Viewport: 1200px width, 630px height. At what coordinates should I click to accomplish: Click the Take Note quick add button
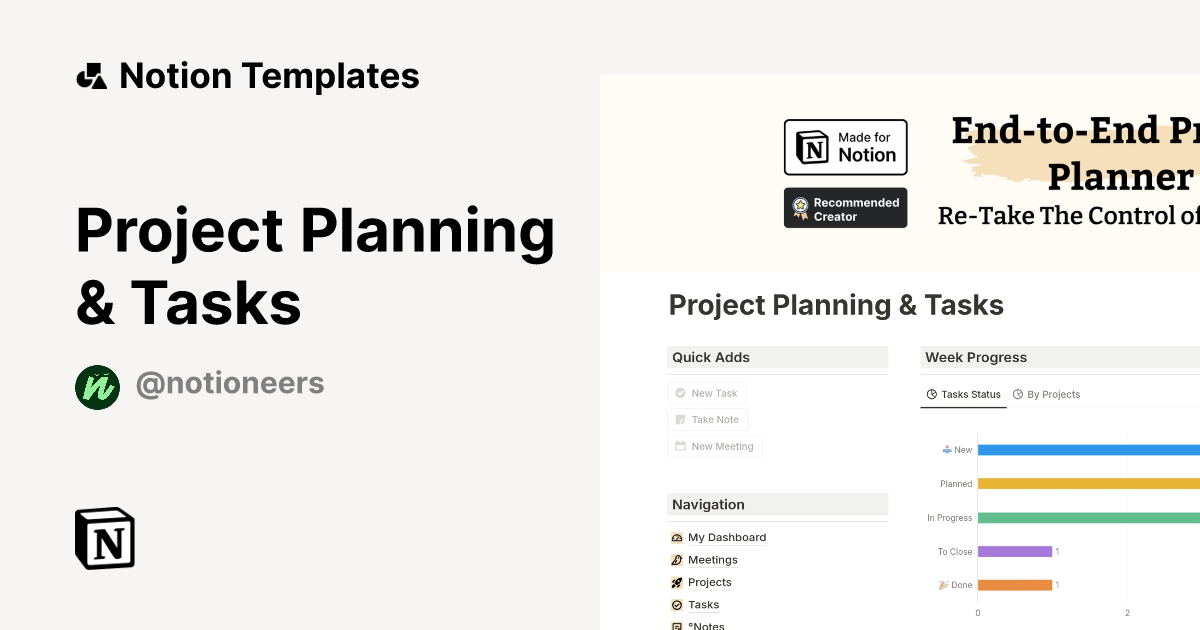707,419
